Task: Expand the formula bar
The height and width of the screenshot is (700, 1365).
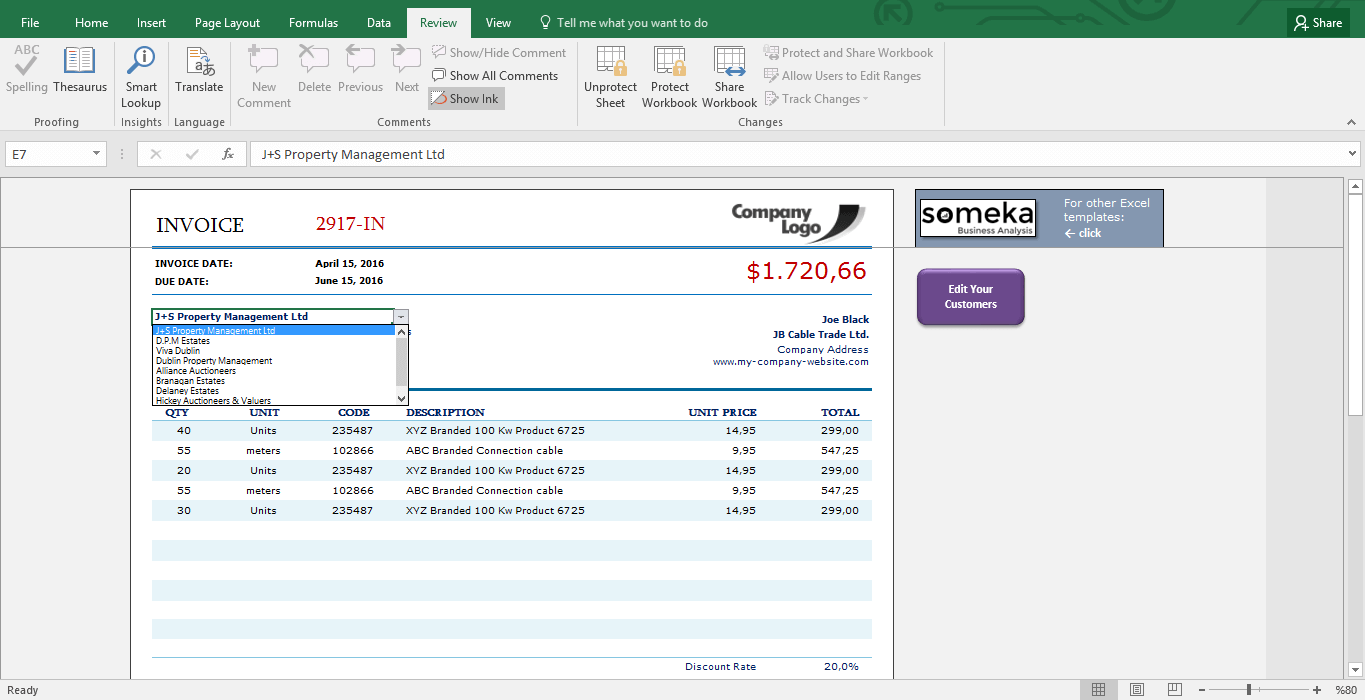Action: pos(1353,154)
